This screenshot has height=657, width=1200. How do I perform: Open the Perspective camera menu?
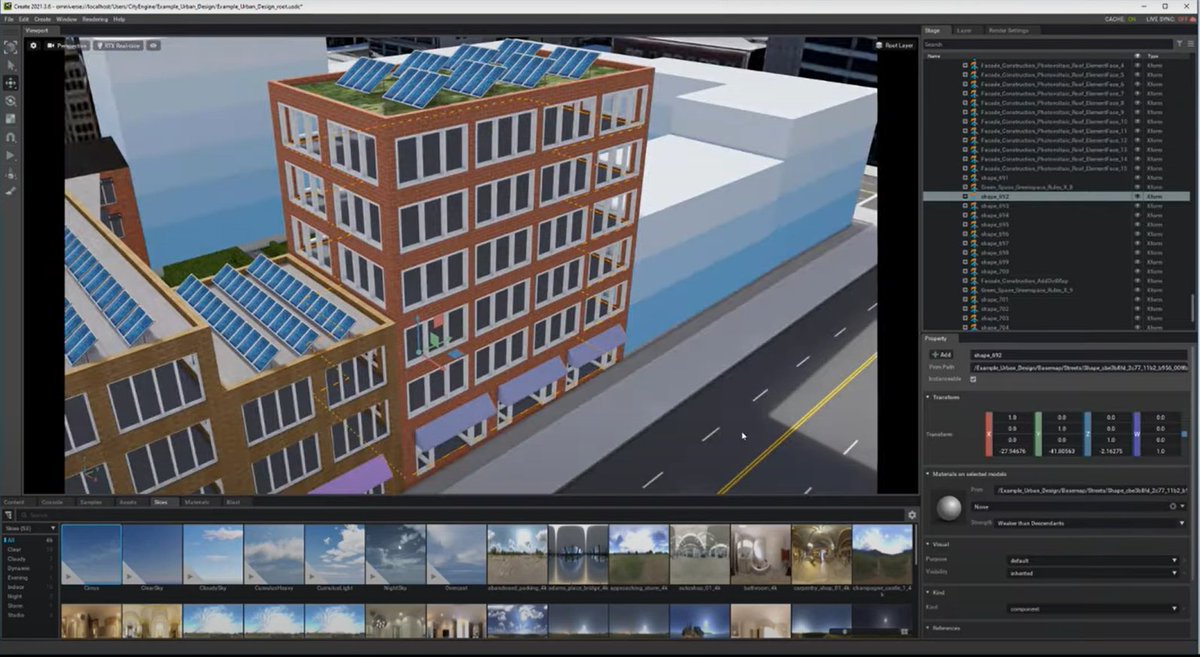(67, 45)
